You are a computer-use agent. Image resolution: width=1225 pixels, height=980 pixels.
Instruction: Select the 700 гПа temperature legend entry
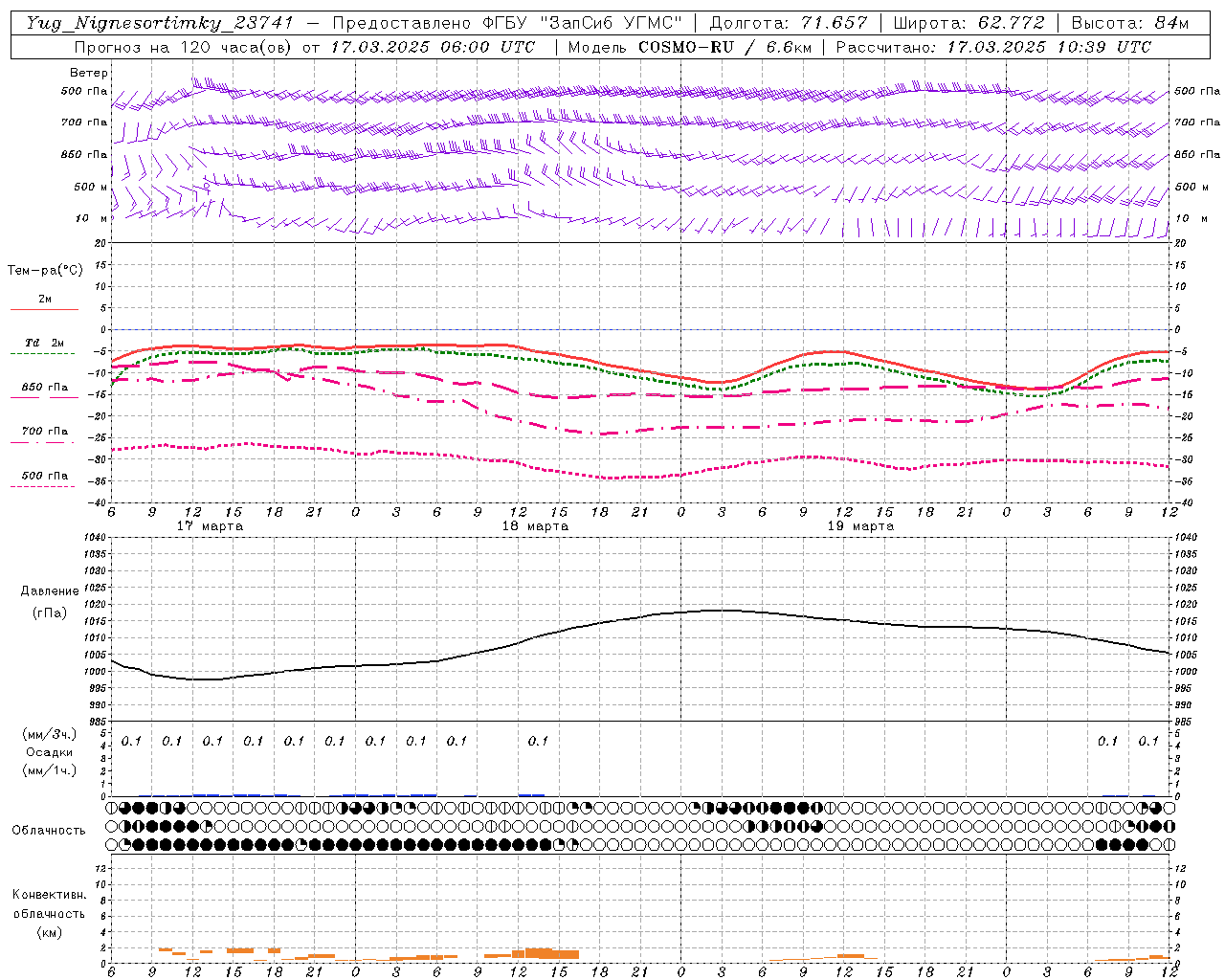pyautogui.click(x=44, y=432)
